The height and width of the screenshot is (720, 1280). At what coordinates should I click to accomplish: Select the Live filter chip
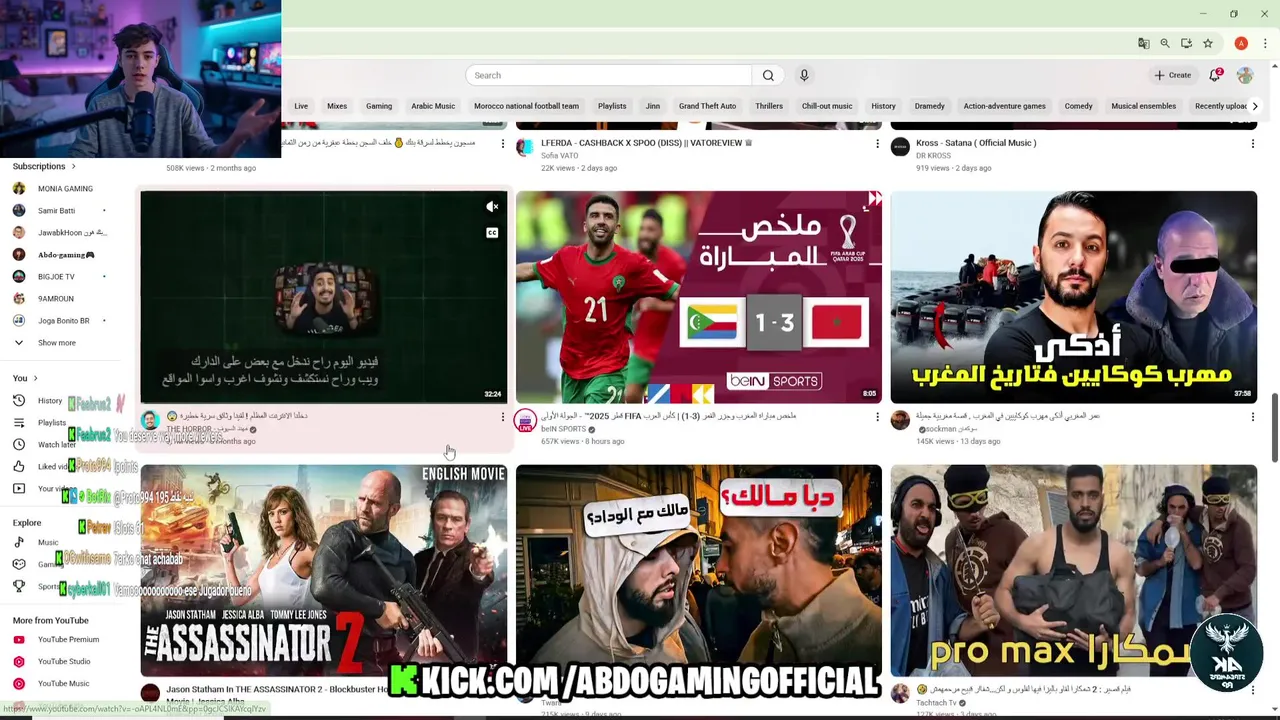pos(301,106)
